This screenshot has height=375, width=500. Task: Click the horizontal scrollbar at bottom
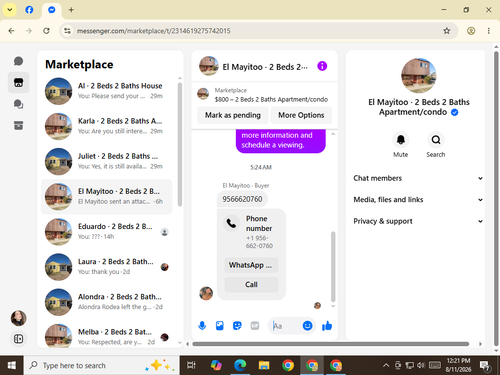(331, 344)
